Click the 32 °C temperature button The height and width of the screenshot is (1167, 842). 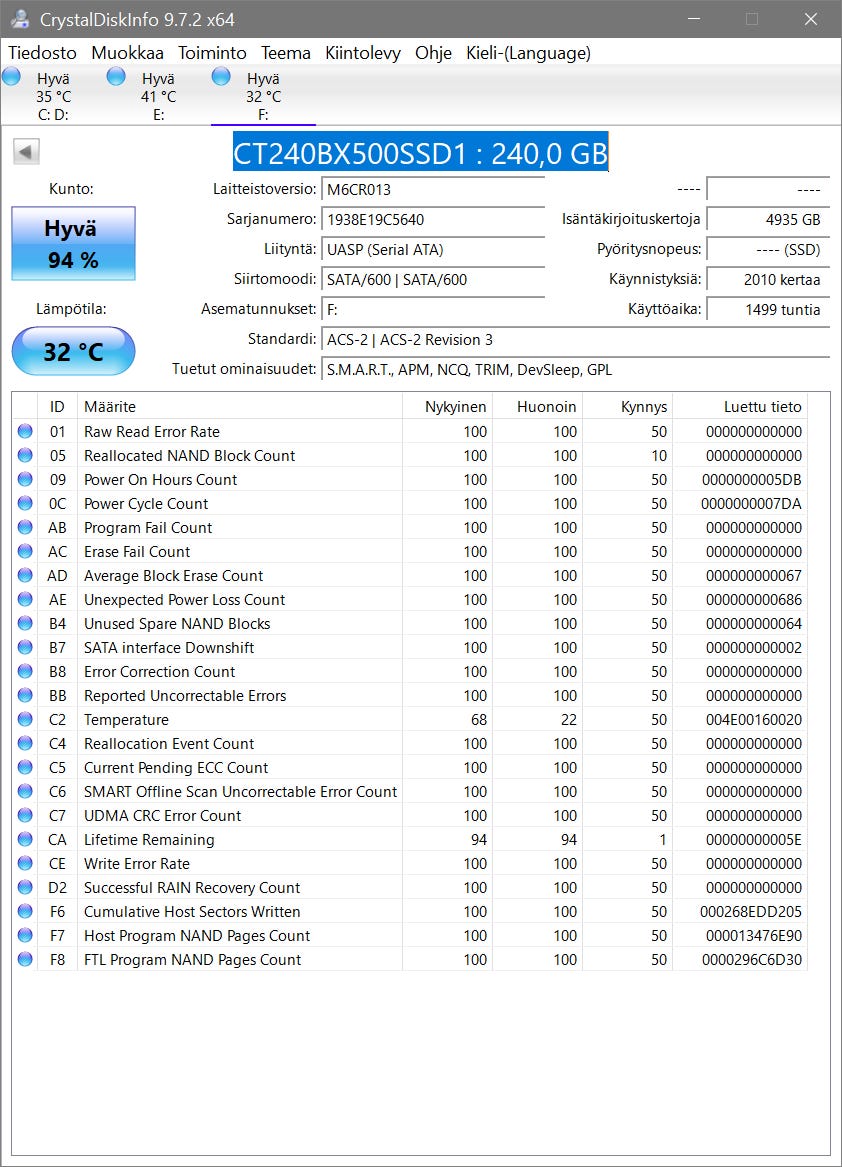(x=73, y=351)
